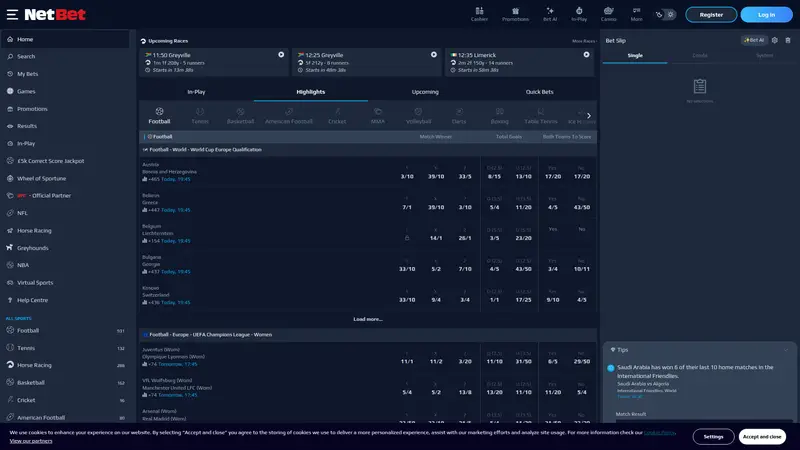Select American Football in sports strip
The image size is (800, 450).
[x=289, y=116]
